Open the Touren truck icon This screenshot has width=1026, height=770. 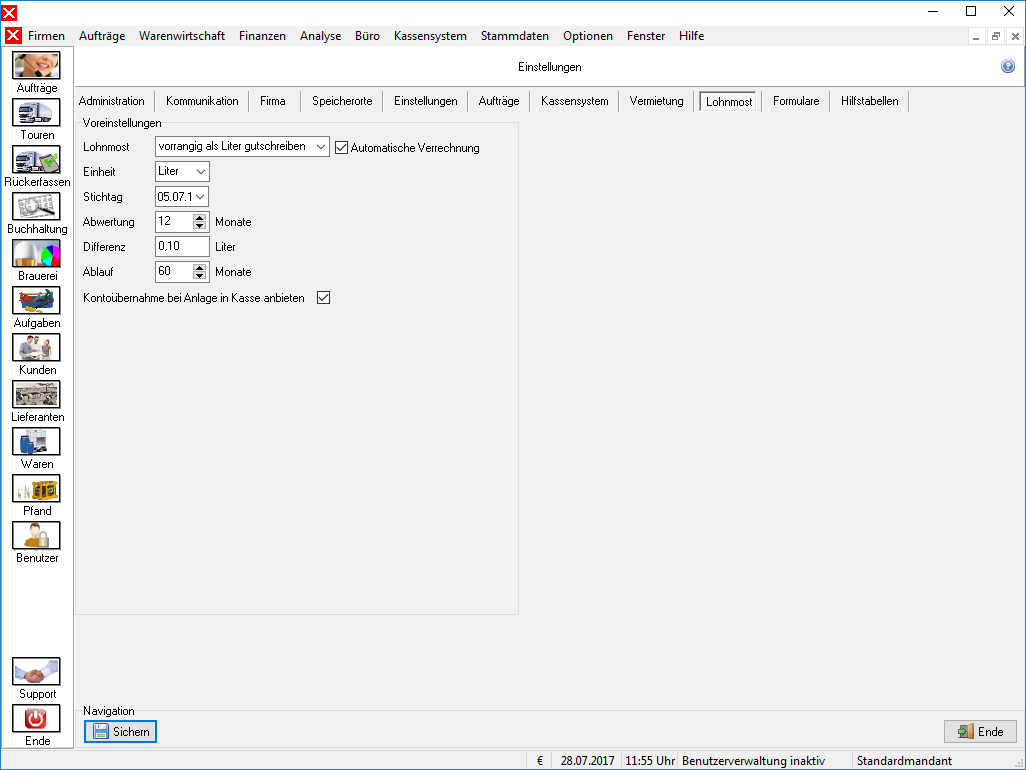click(37, 113)
